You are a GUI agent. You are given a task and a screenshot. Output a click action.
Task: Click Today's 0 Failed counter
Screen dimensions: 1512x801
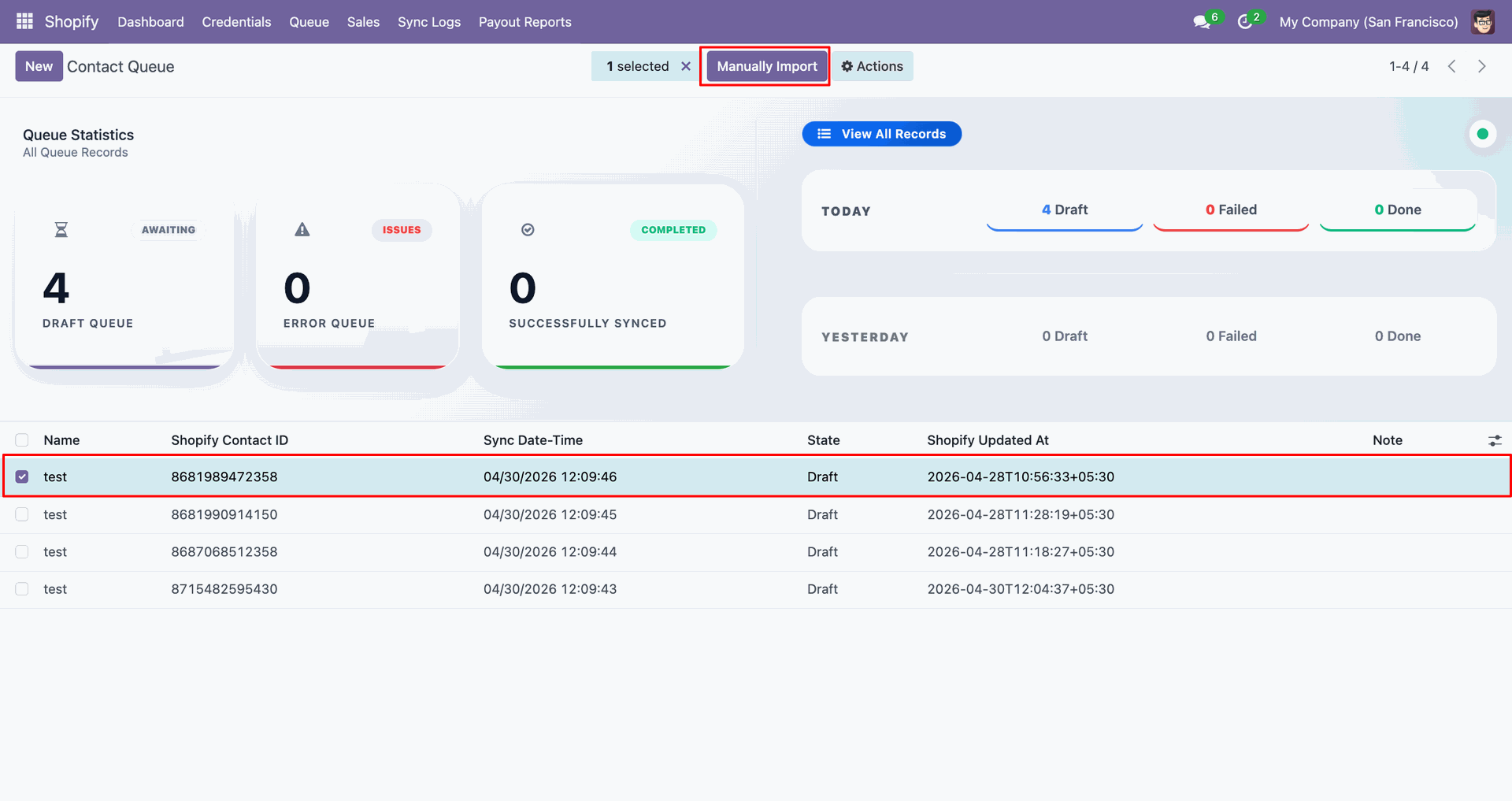pos(1231,210)
